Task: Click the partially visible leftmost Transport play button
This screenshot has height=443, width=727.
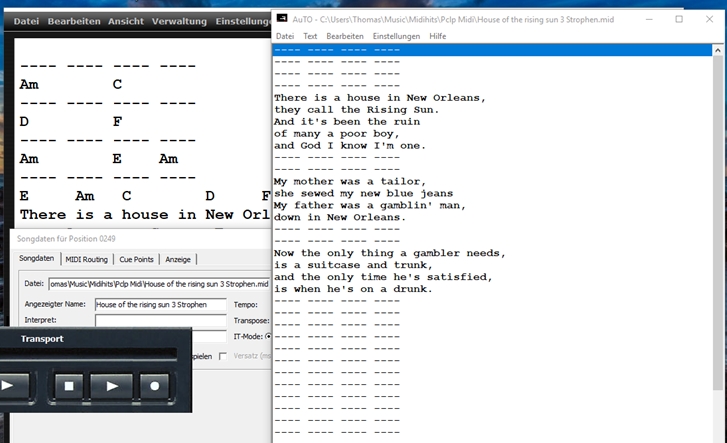Action: 14,386
